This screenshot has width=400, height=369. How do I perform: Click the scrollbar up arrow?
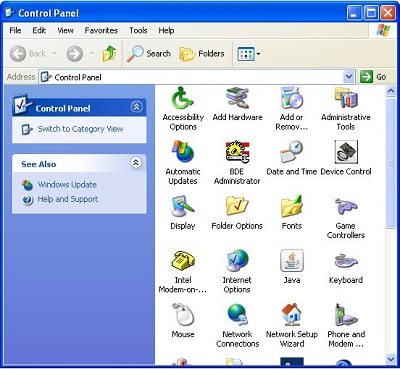click(x=391, y=91)
